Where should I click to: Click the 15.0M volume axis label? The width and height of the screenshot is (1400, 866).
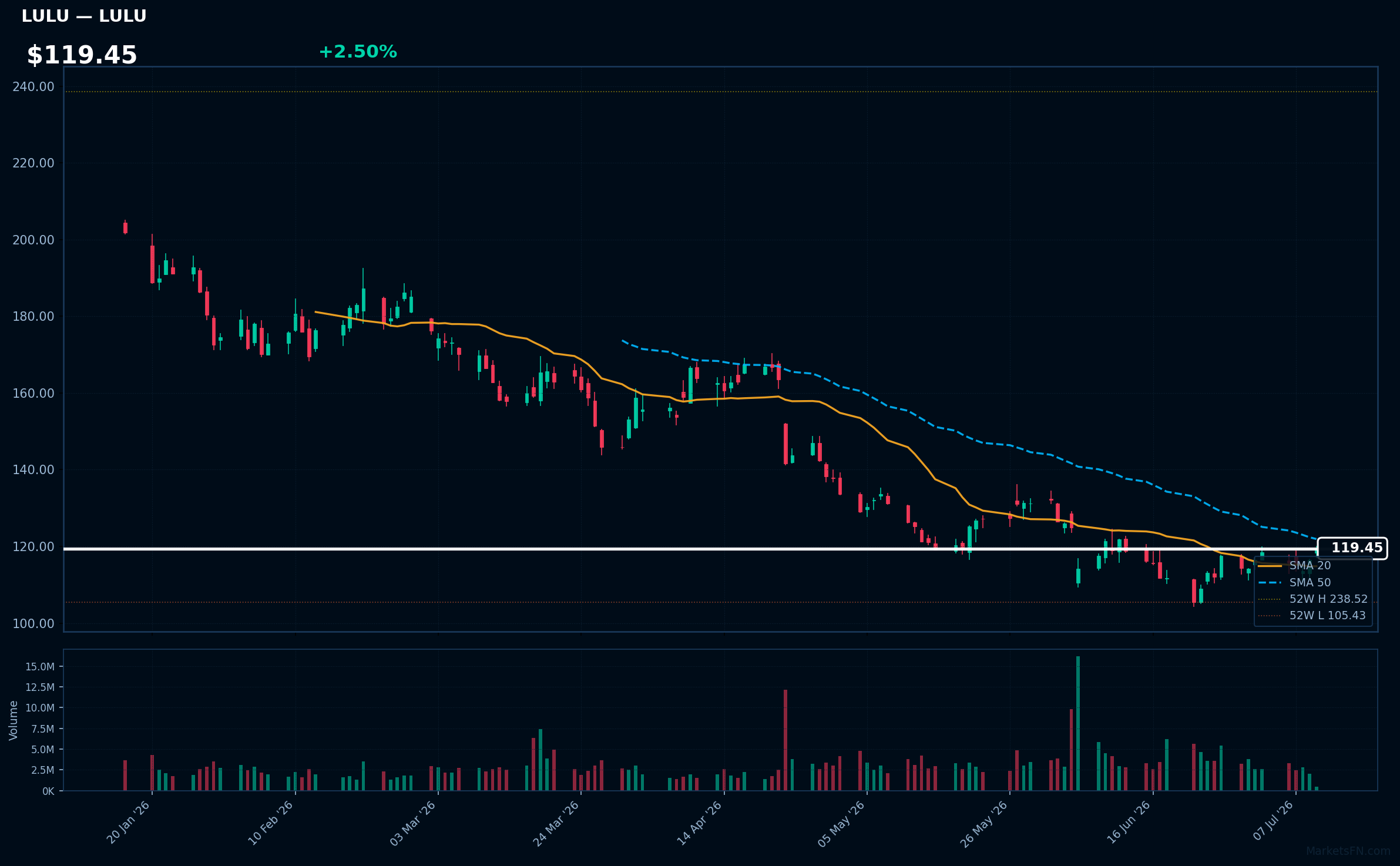(40, 667)
